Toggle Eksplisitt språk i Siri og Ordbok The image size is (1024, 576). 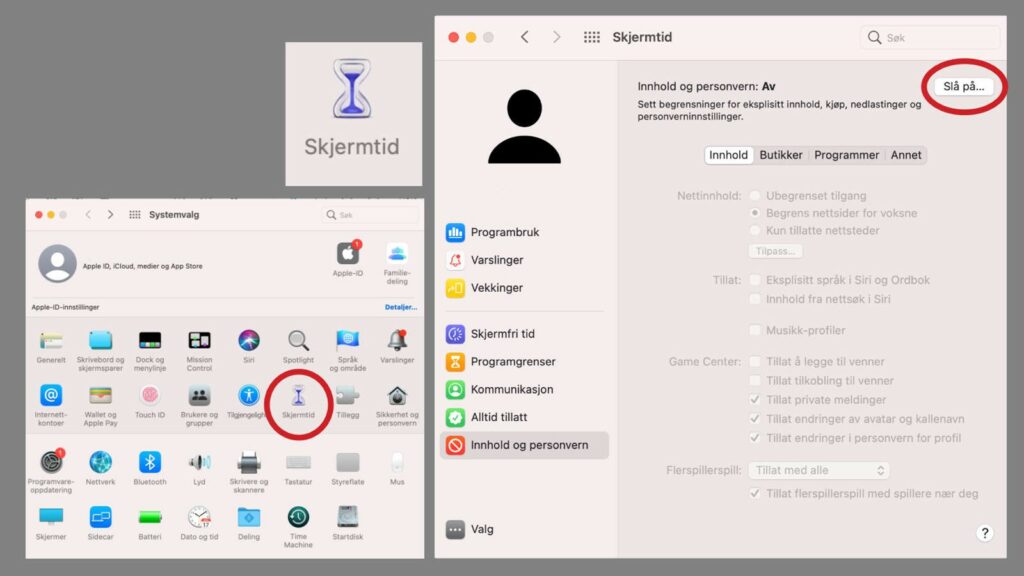coord(755,280)
